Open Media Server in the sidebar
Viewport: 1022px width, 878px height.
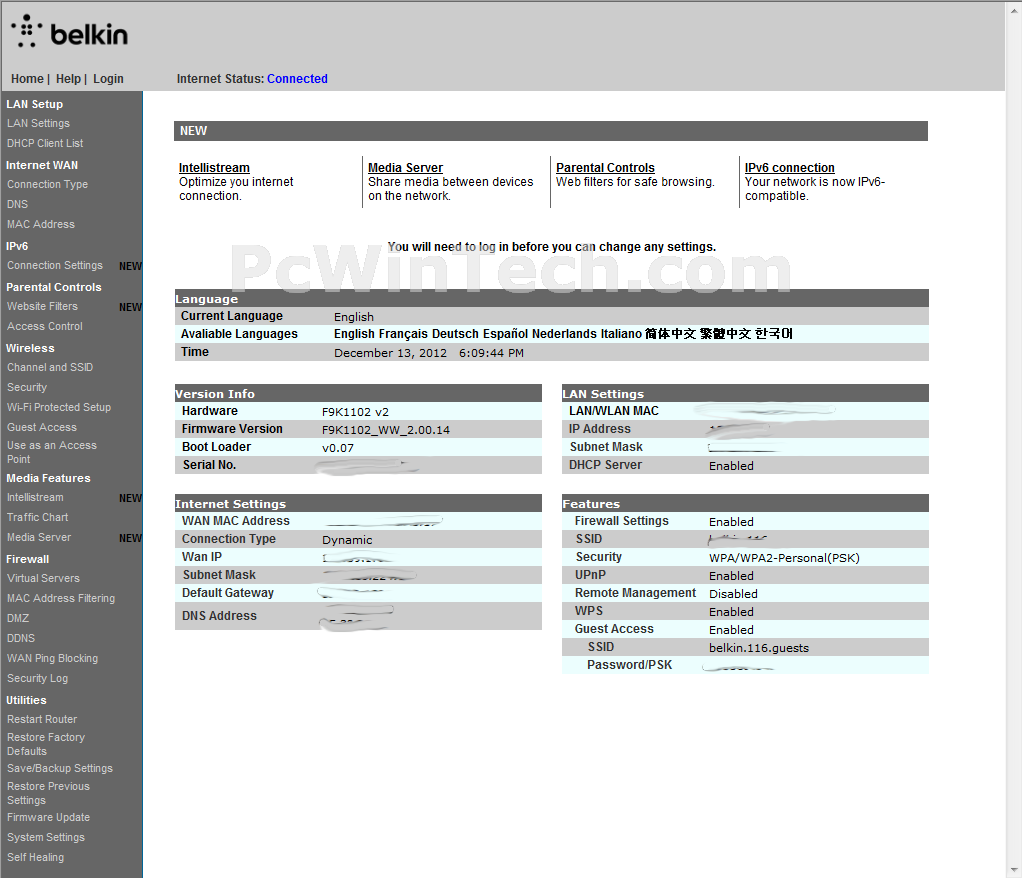coord(39,538)
